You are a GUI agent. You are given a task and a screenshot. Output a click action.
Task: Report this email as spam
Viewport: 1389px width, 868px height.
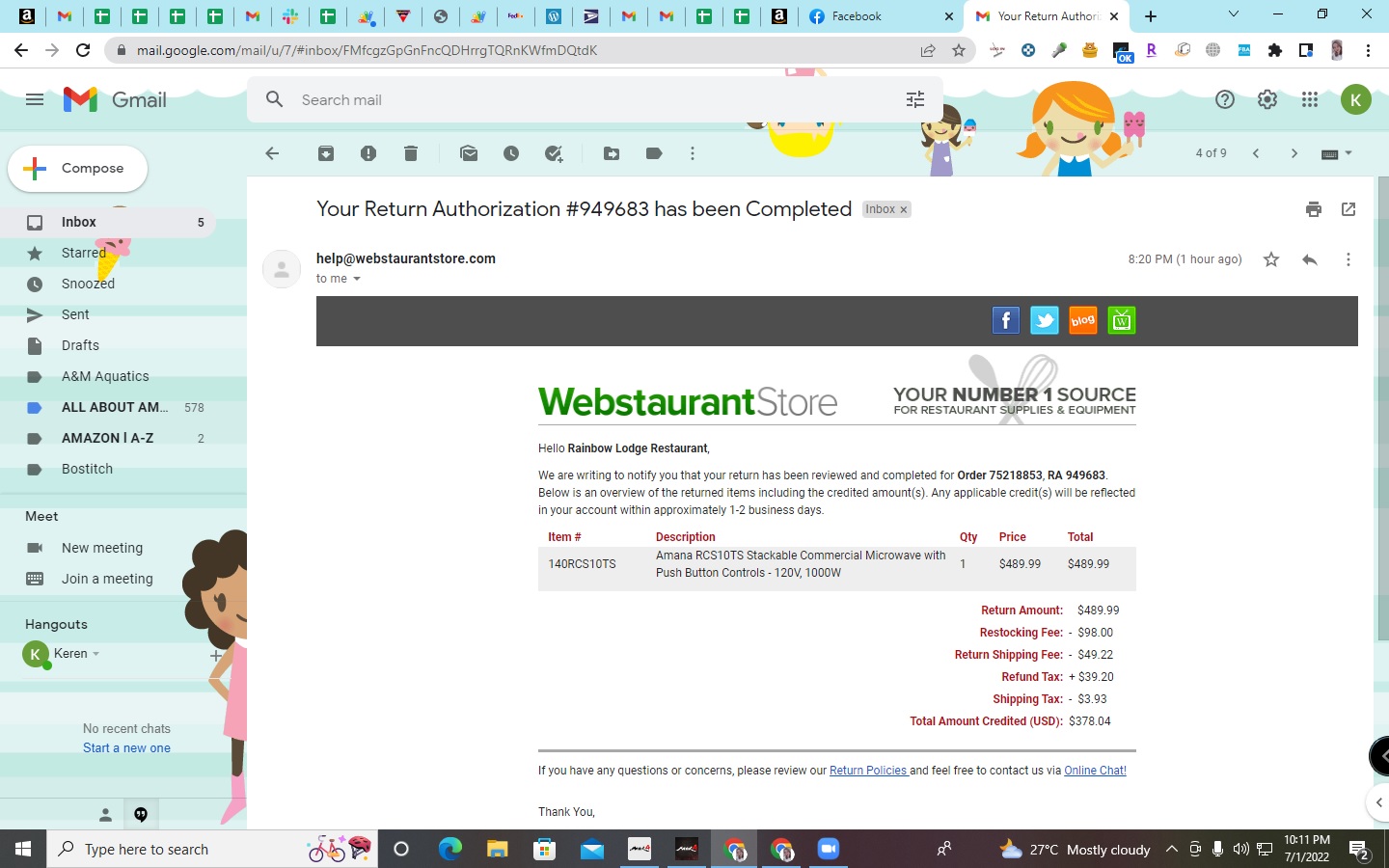click(x=368, y=153)
